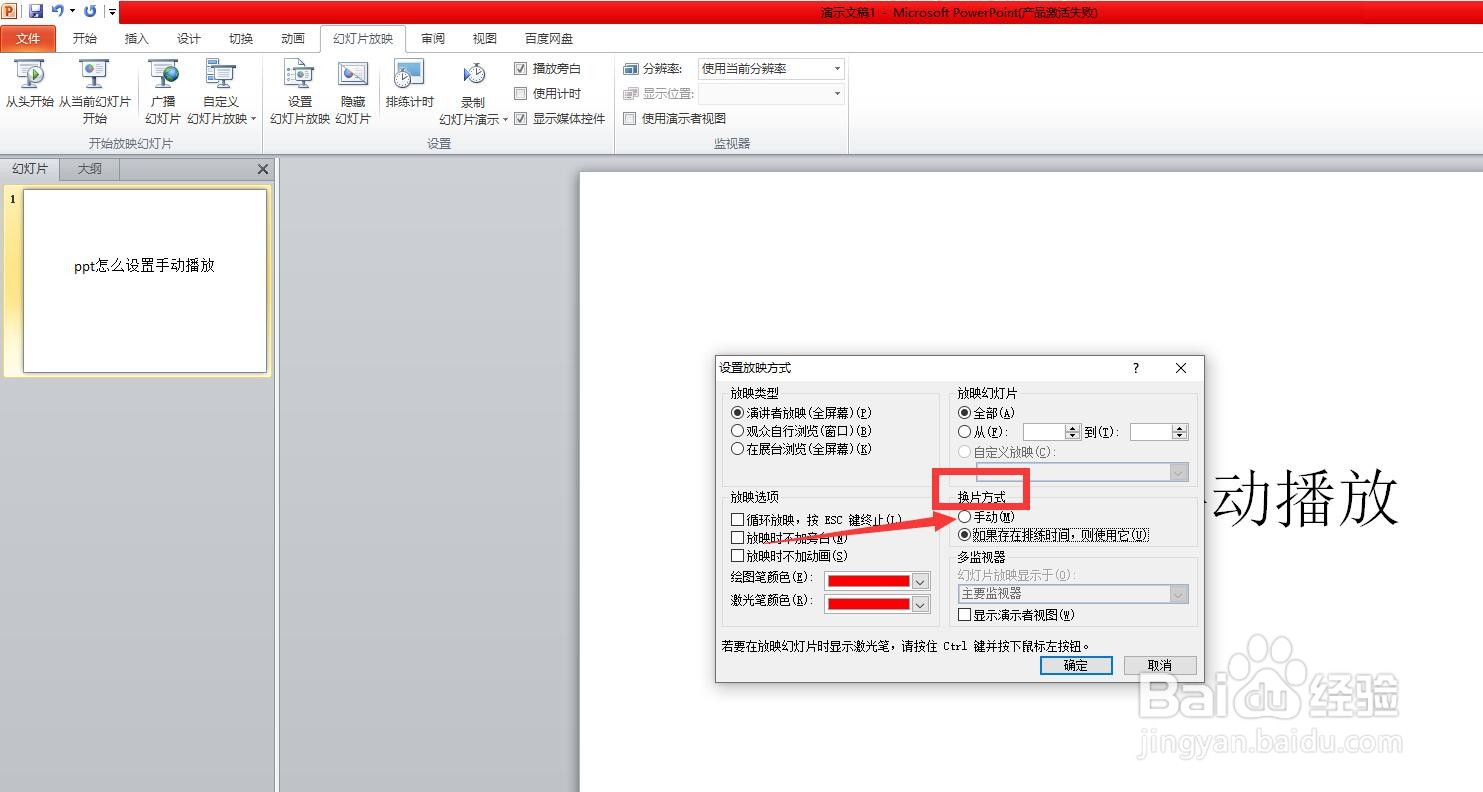
Task: Click the Undo icon in Quick Access Toolbar
Action: pyautogui.click(x=57, y=10)
